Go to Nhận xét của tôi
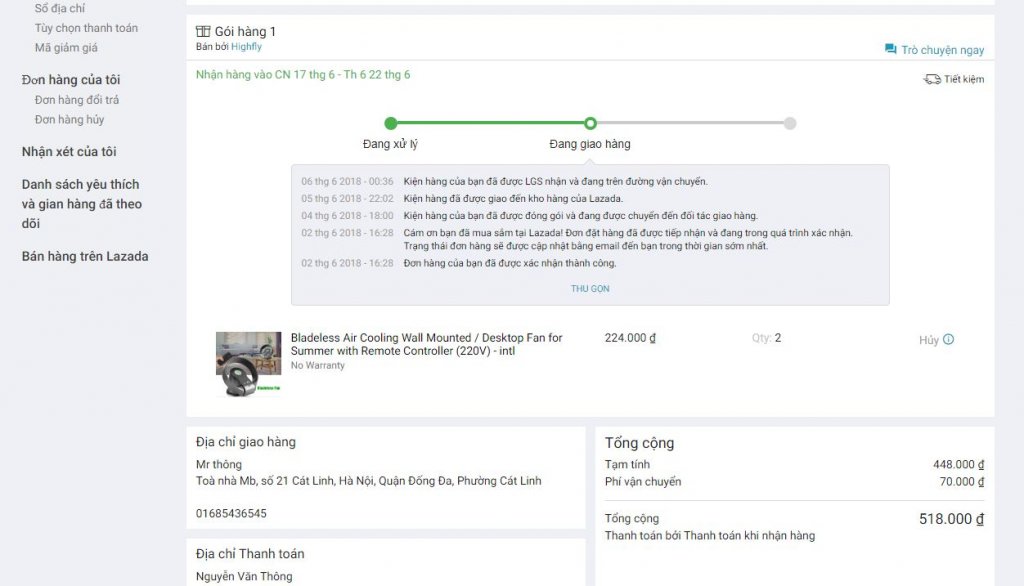 click(x=69, y=152)
